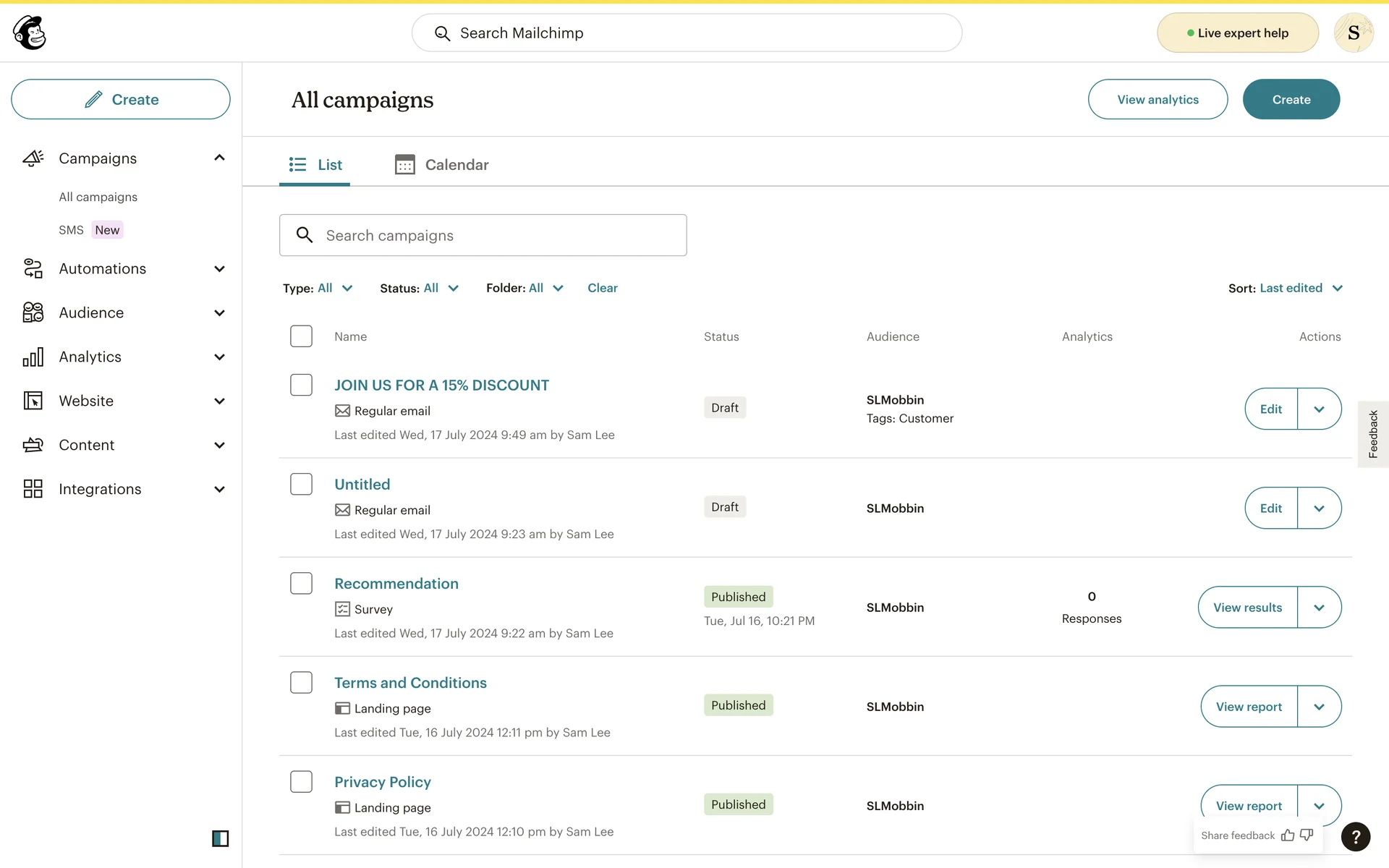1389x868 pixels.
Task: Click the Analytics bar chart icon
Action: pyautogui.click(x=33, y=357)
